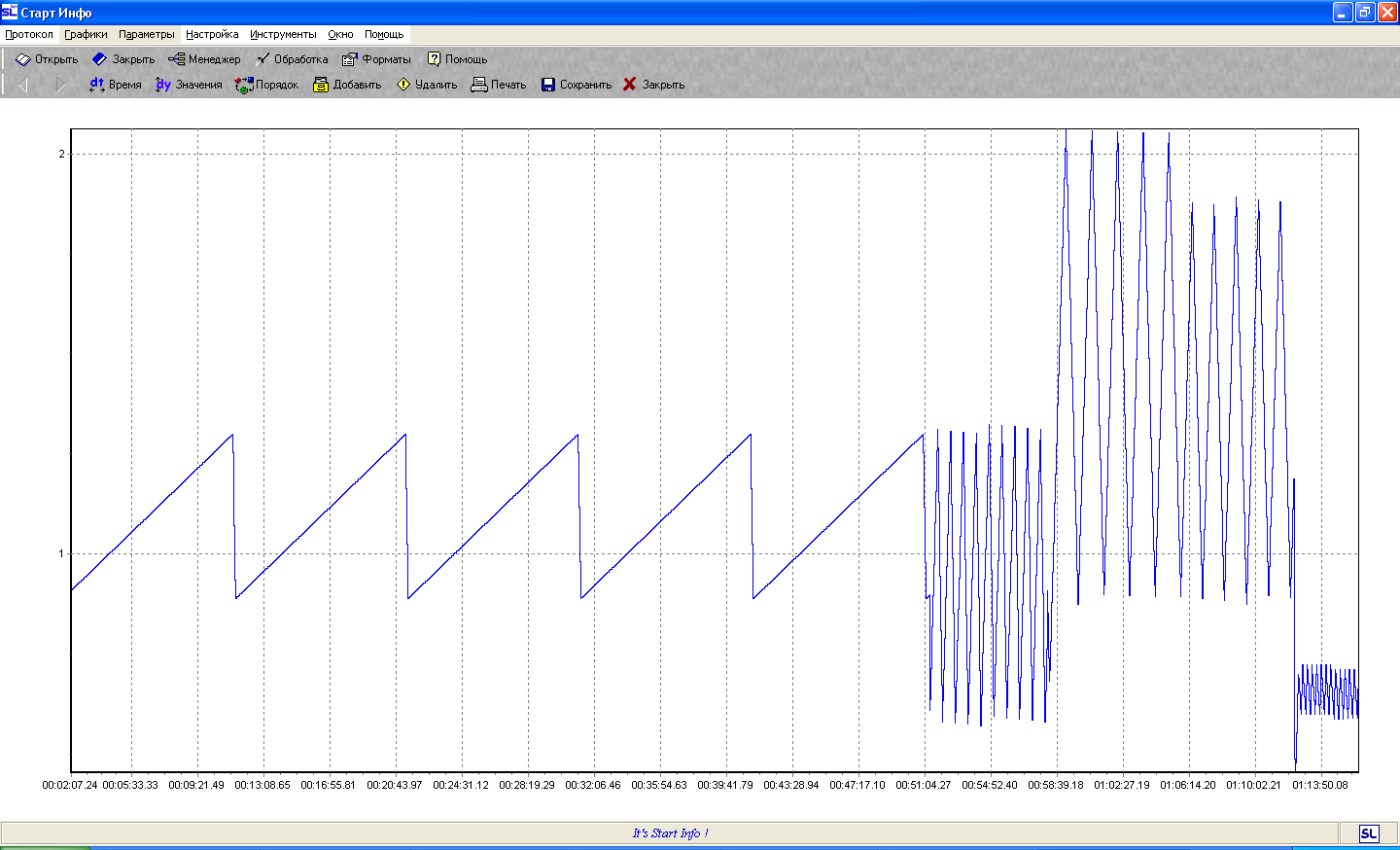Click the SL icon in the status bar
Screen dimensions: 1400x850
(x=1368, y=833)
